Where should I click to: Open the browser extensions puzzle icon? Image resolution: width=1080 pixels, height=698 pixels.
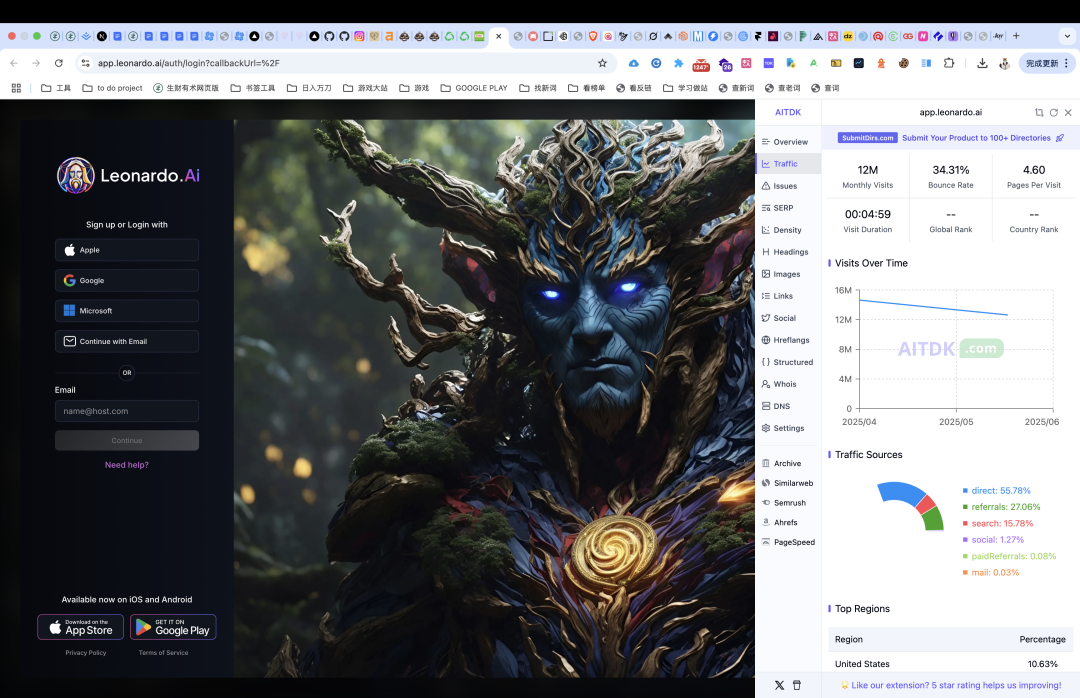pos(948,63)
